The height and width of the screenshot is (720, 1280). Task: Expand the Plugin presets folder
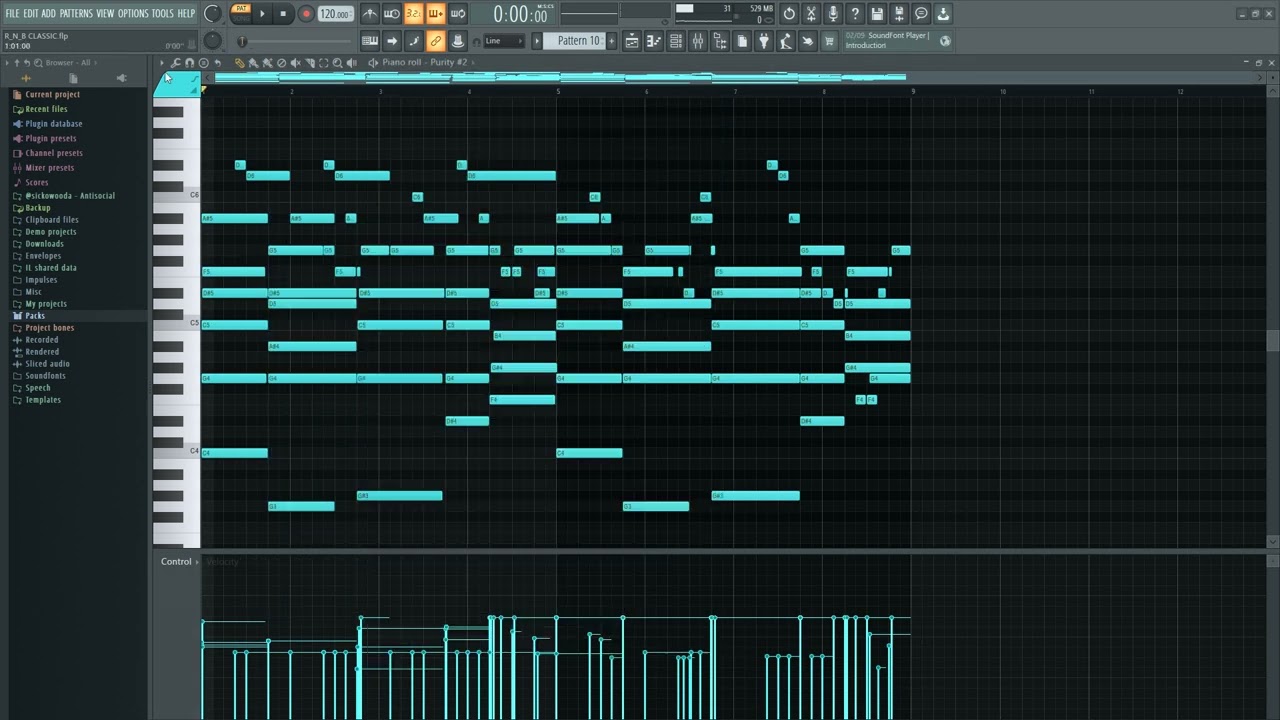click(x=50, y=139)
